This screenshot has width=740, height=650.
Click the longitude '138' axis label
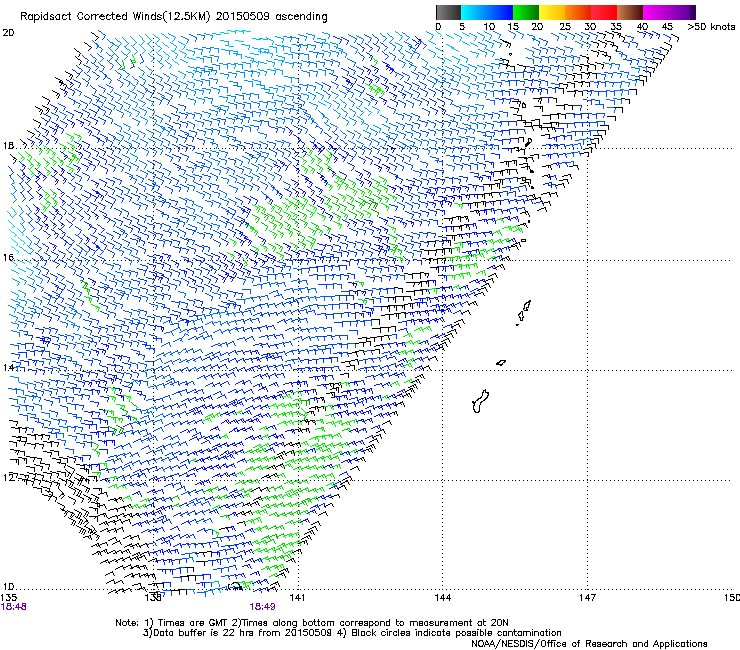click(x=153, y=598)
